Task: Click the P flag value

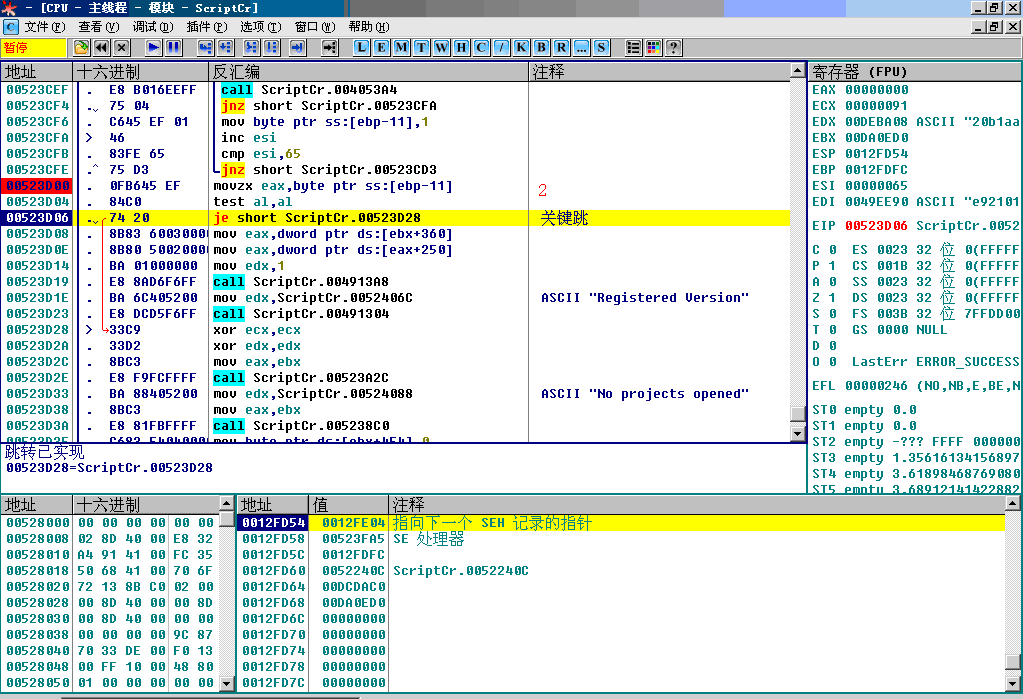Action: pyautogui.click(x=832, y=266)
